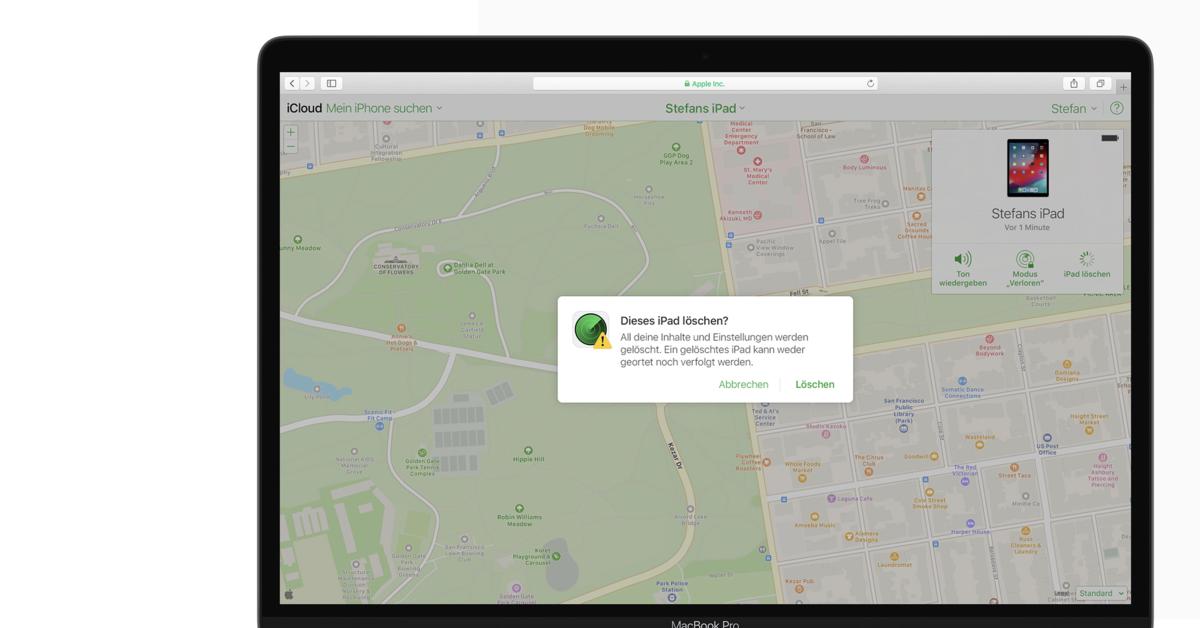Go forward with Safari's forward arrow

point(307,84)
